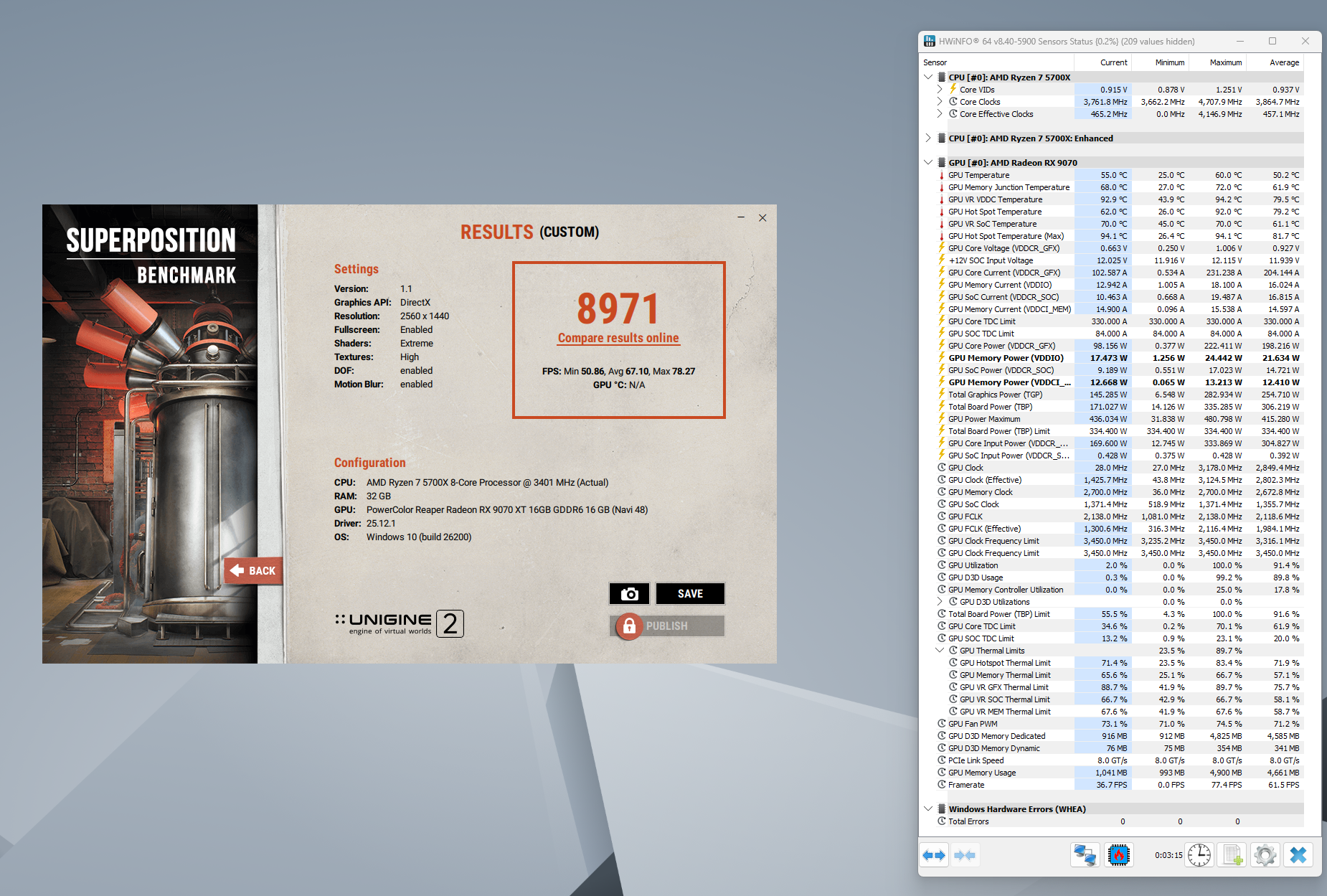Reset the elapsed time clock icon

tap(1199, 855)
